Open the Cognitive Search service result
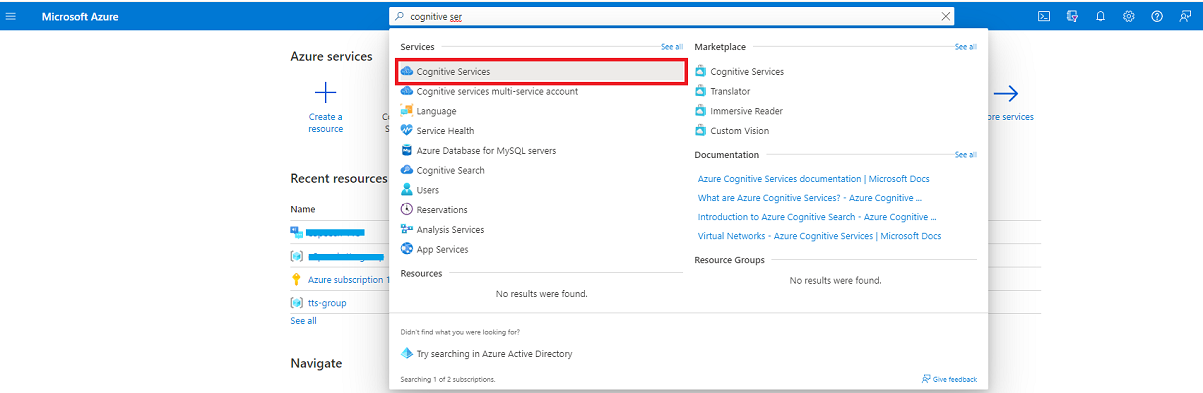This screenshot has width=1203, height=393. pyautogui.click(x=450, y=170)
